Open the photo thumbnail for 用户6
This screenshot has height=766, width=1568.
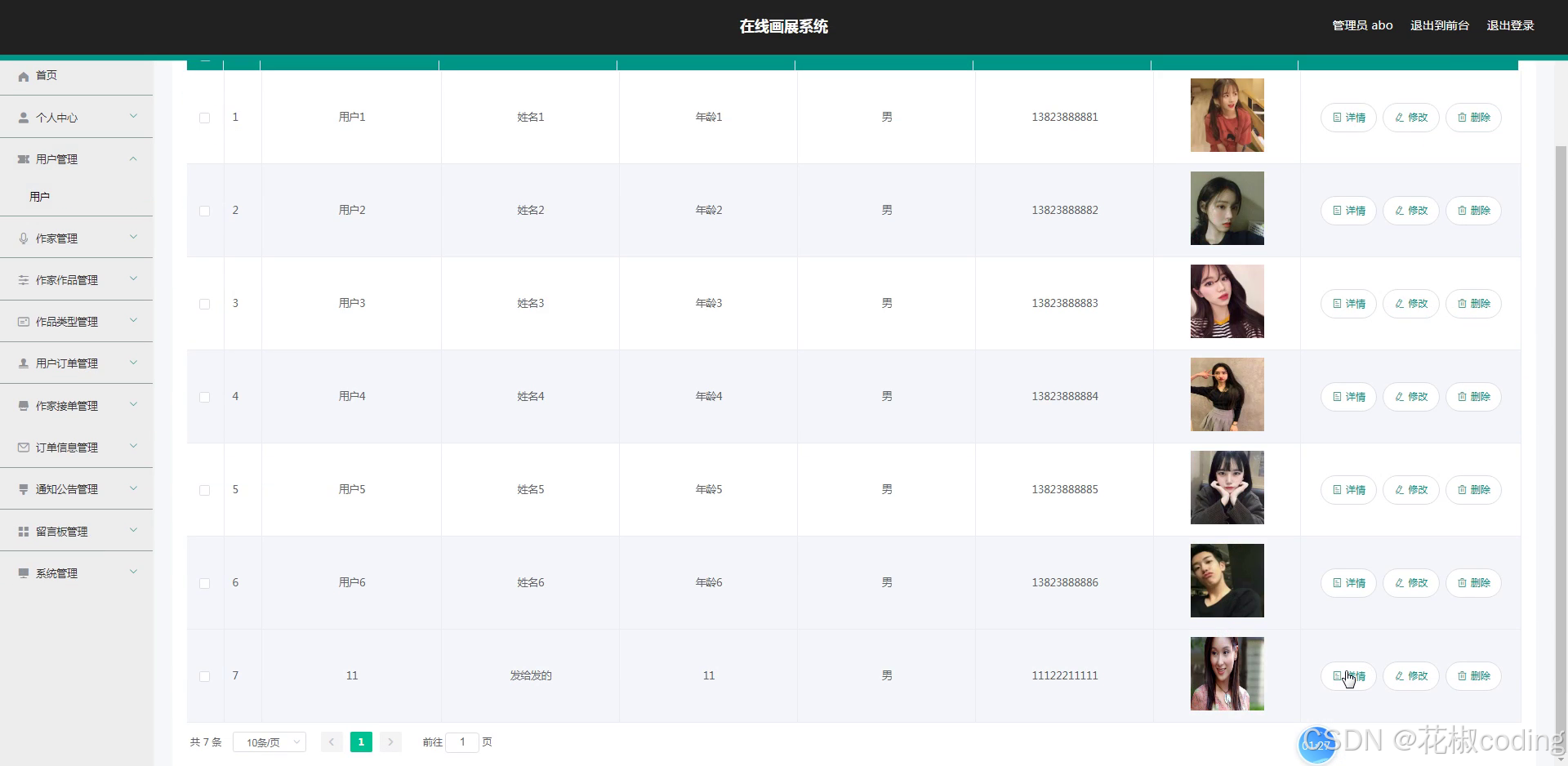pyautogui.click(x=1227, y=581)
